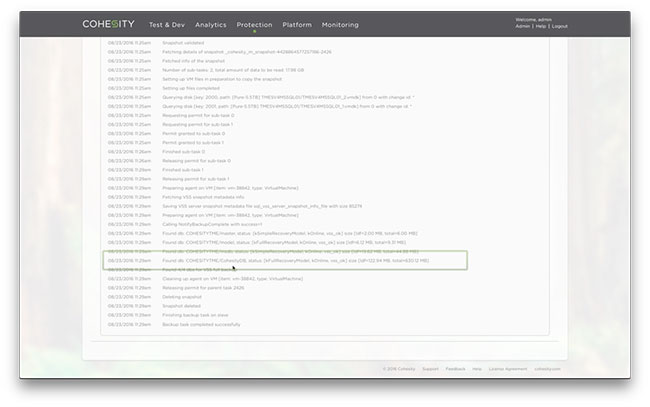Open Help link in top-right header

(x=541, y=27)
